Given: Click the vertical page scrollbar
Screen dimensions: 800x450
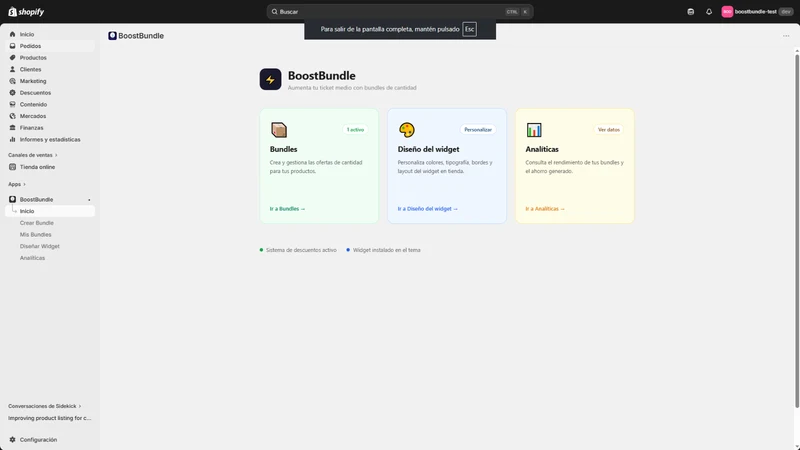Looking at the screenshot, I should (x=796, y=230).
